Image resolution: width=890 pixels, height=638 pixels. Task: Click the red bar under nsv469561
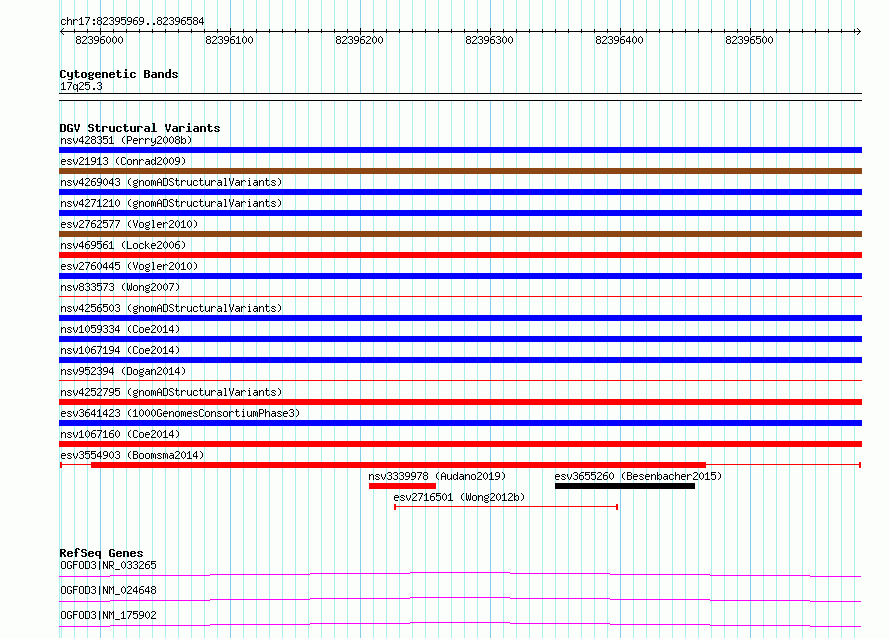click(460, 255)
